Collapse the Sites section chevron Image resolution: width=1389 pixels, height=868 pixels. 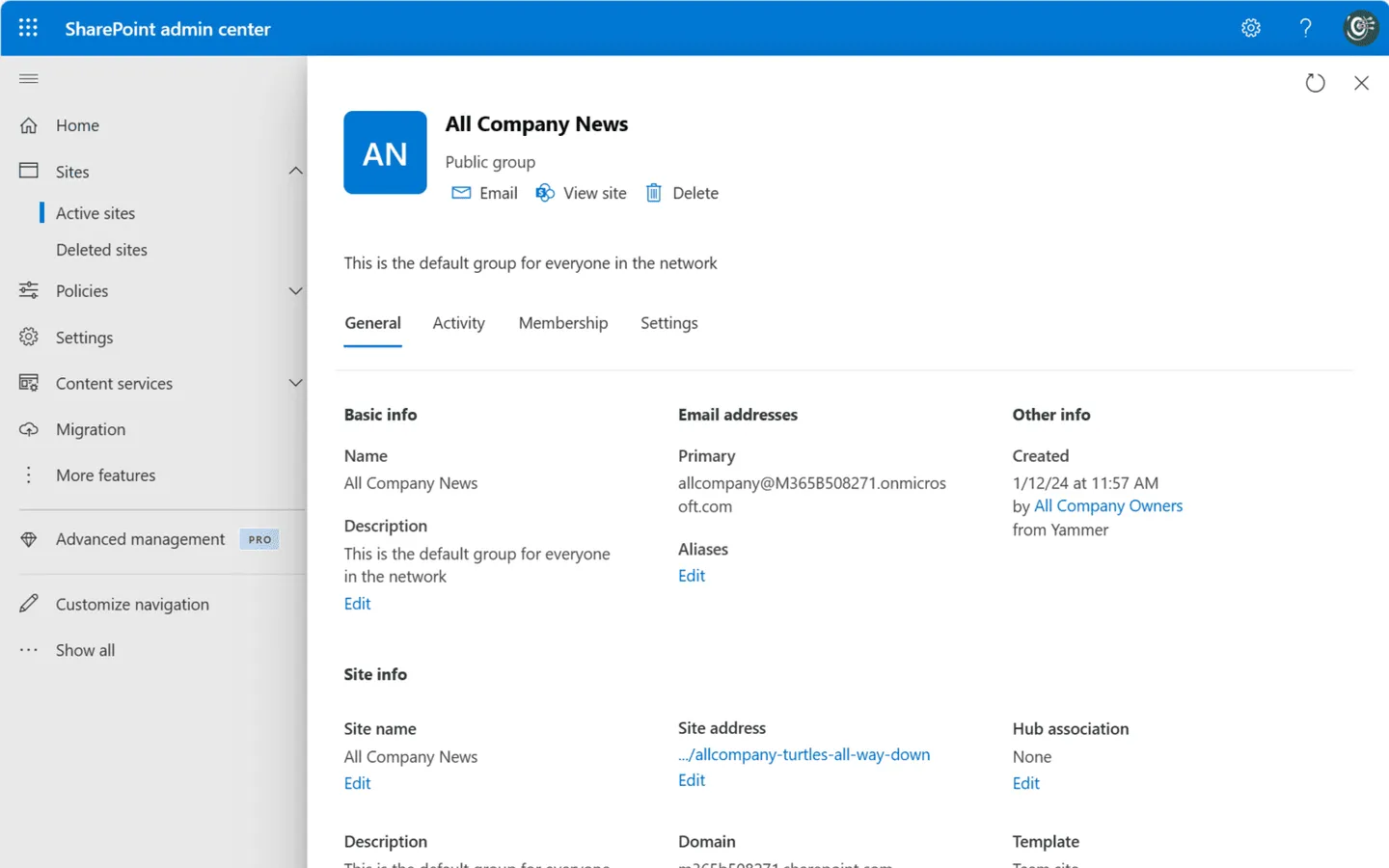pyautogui.click(x=295, y=171)
